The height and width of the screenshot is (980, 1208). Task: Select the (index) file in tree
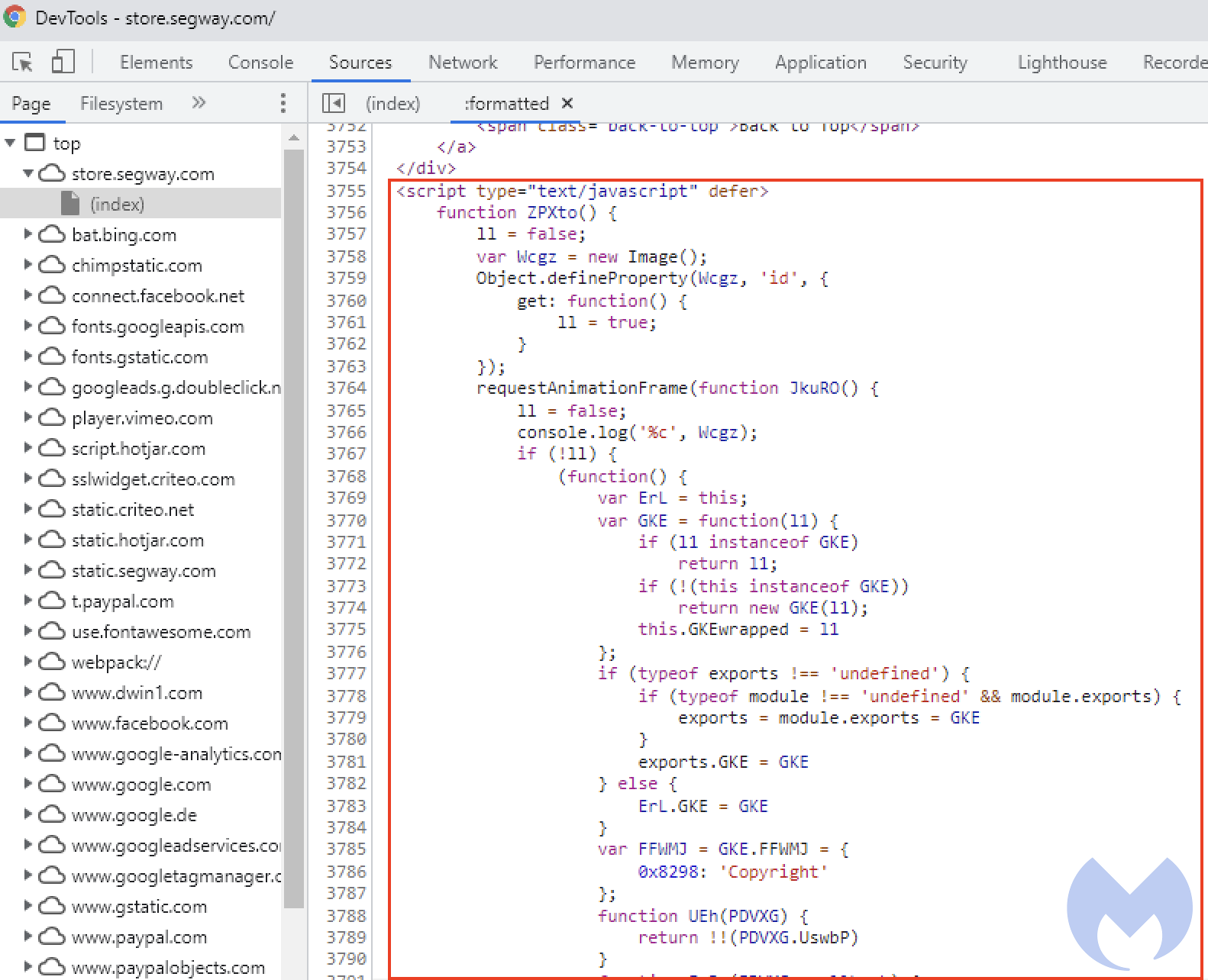click(141, 205)
